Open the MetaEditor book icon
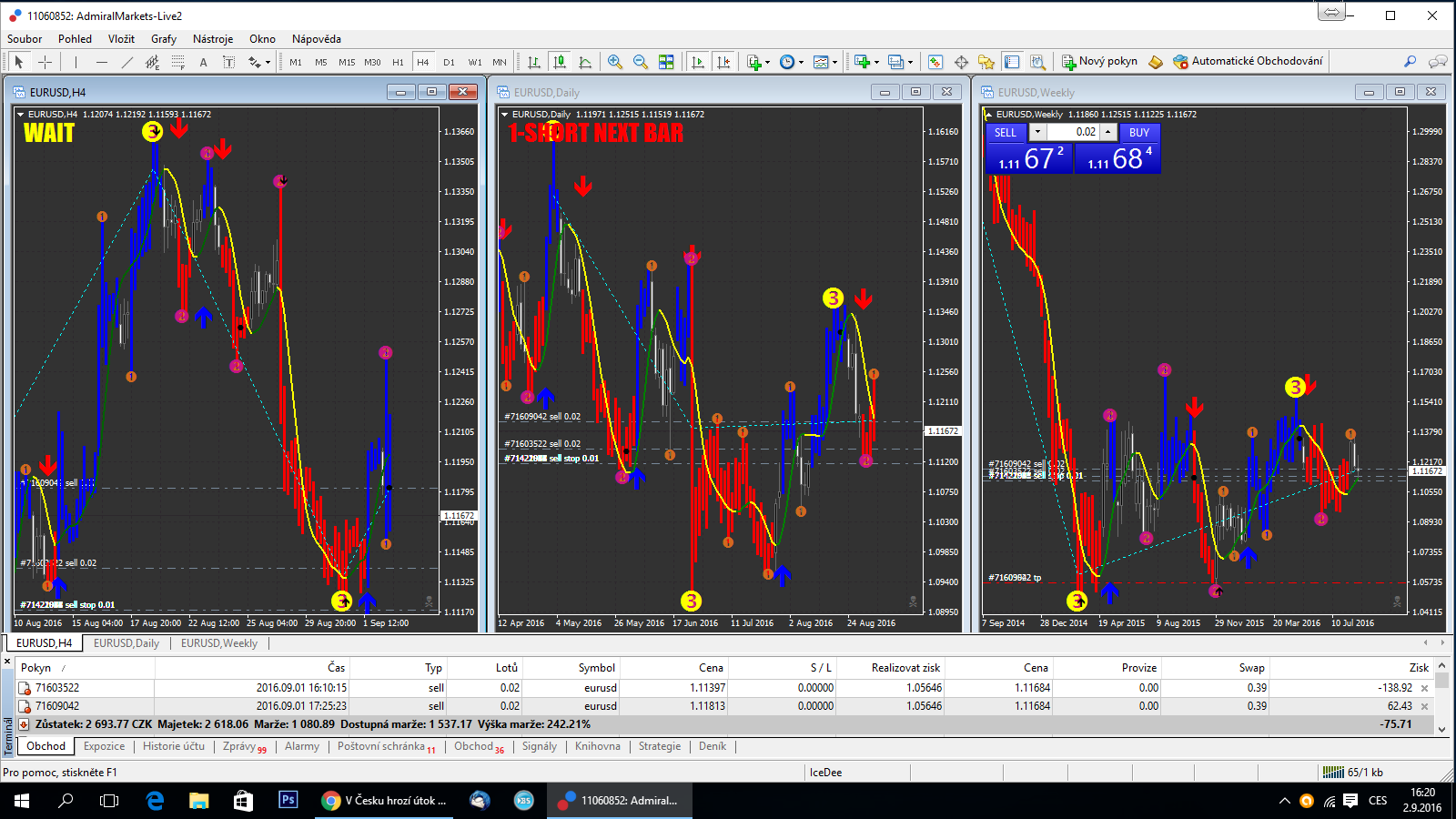Viewport: 1456px width, 819px height. tap(1155, 62)
